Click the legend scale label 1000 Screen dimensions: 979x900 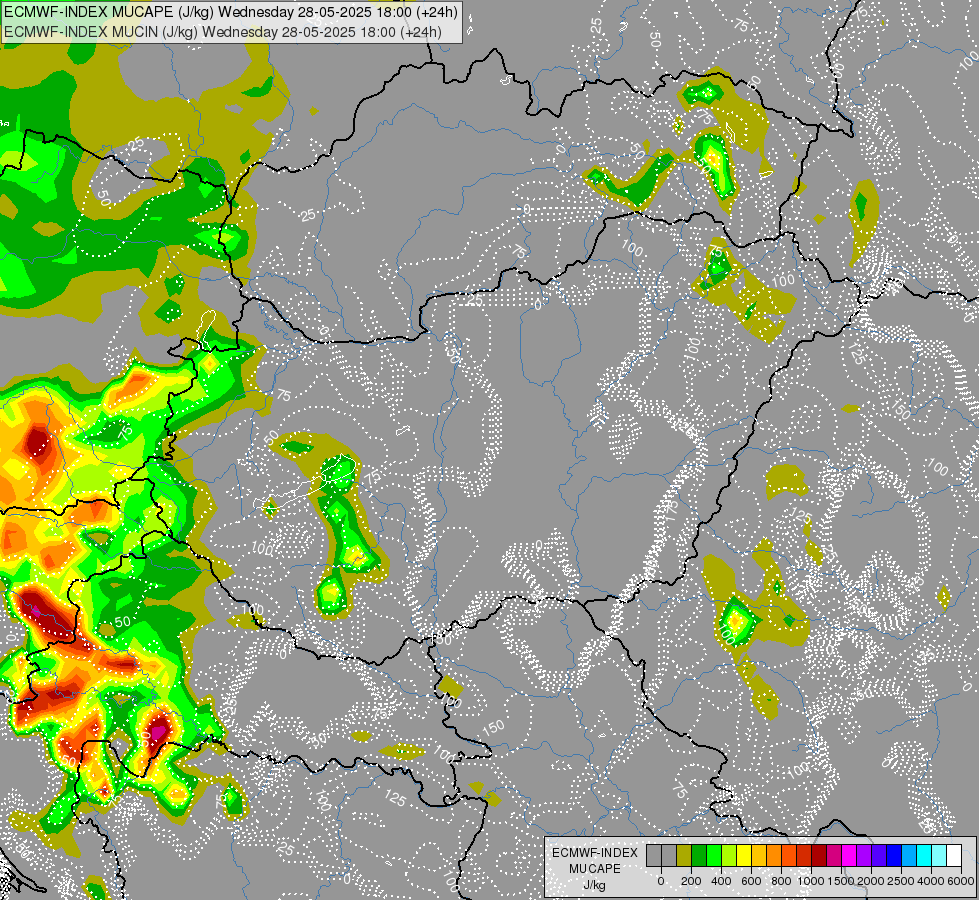[x=811, y=881]
